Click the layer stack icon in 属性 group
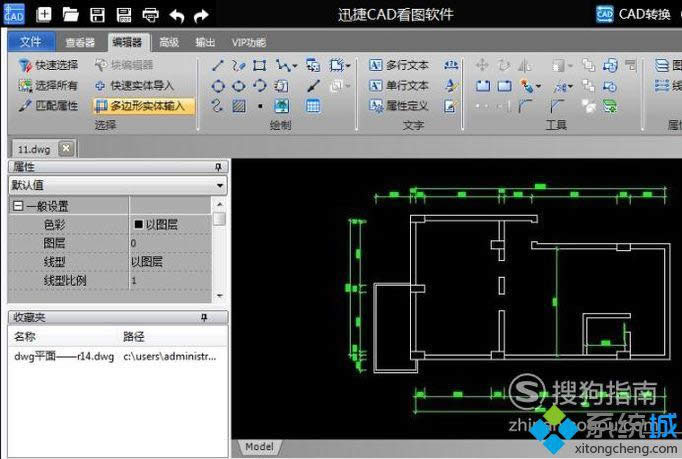 (662, 66)
